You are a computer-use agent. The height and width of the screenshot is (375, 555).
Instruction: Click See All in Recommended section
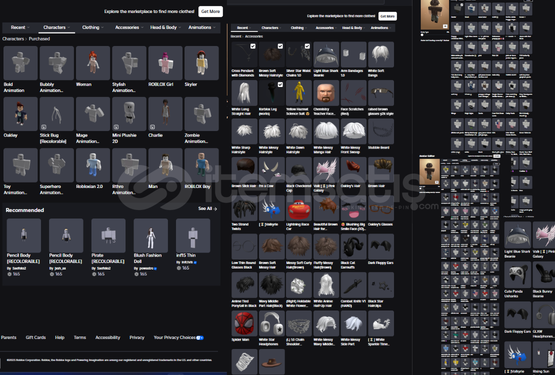pos(207,209)
